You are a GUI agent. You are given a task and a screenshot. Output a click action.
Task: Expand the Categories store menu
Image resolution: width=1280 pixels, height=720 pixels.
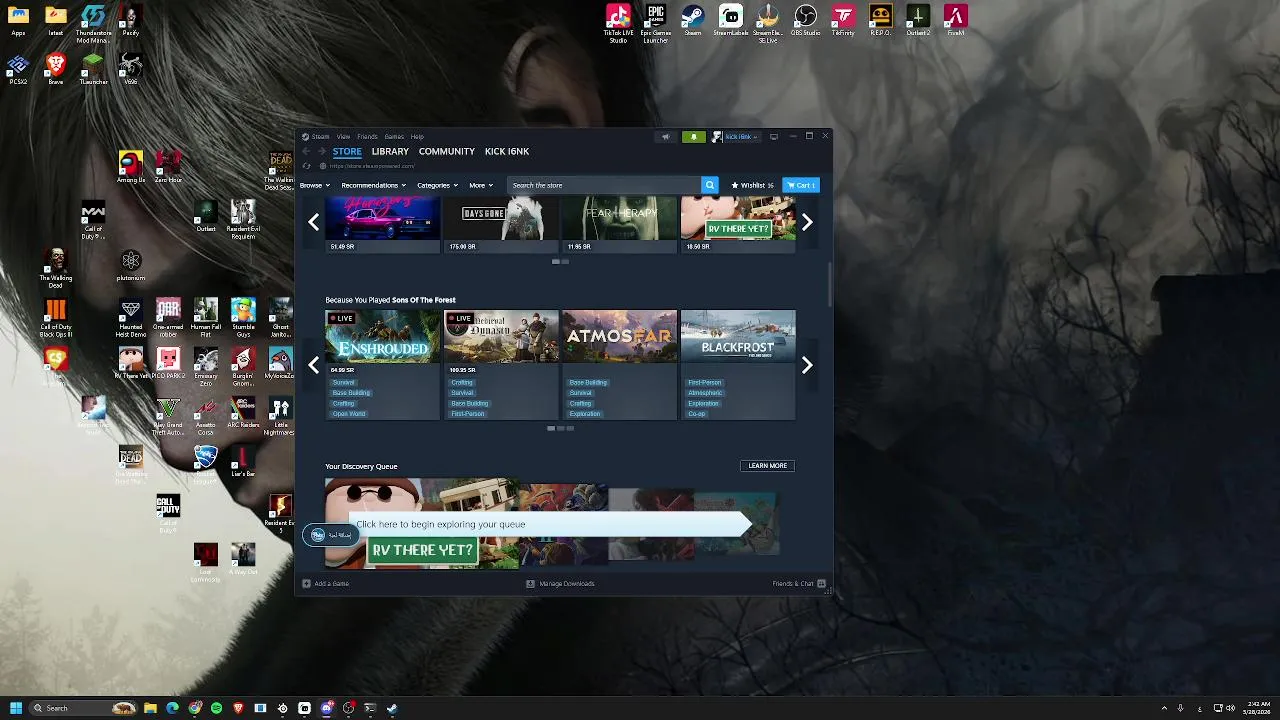(x=437, y=185)
